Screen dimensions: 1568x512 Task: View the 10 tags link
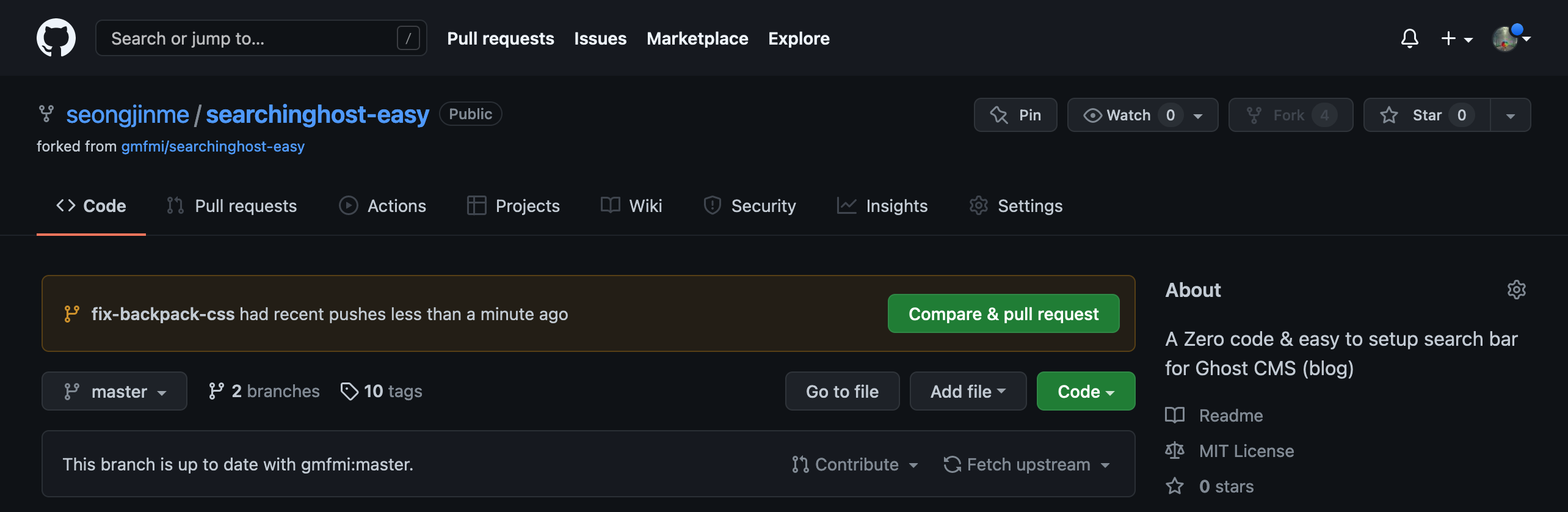(382, 391)
